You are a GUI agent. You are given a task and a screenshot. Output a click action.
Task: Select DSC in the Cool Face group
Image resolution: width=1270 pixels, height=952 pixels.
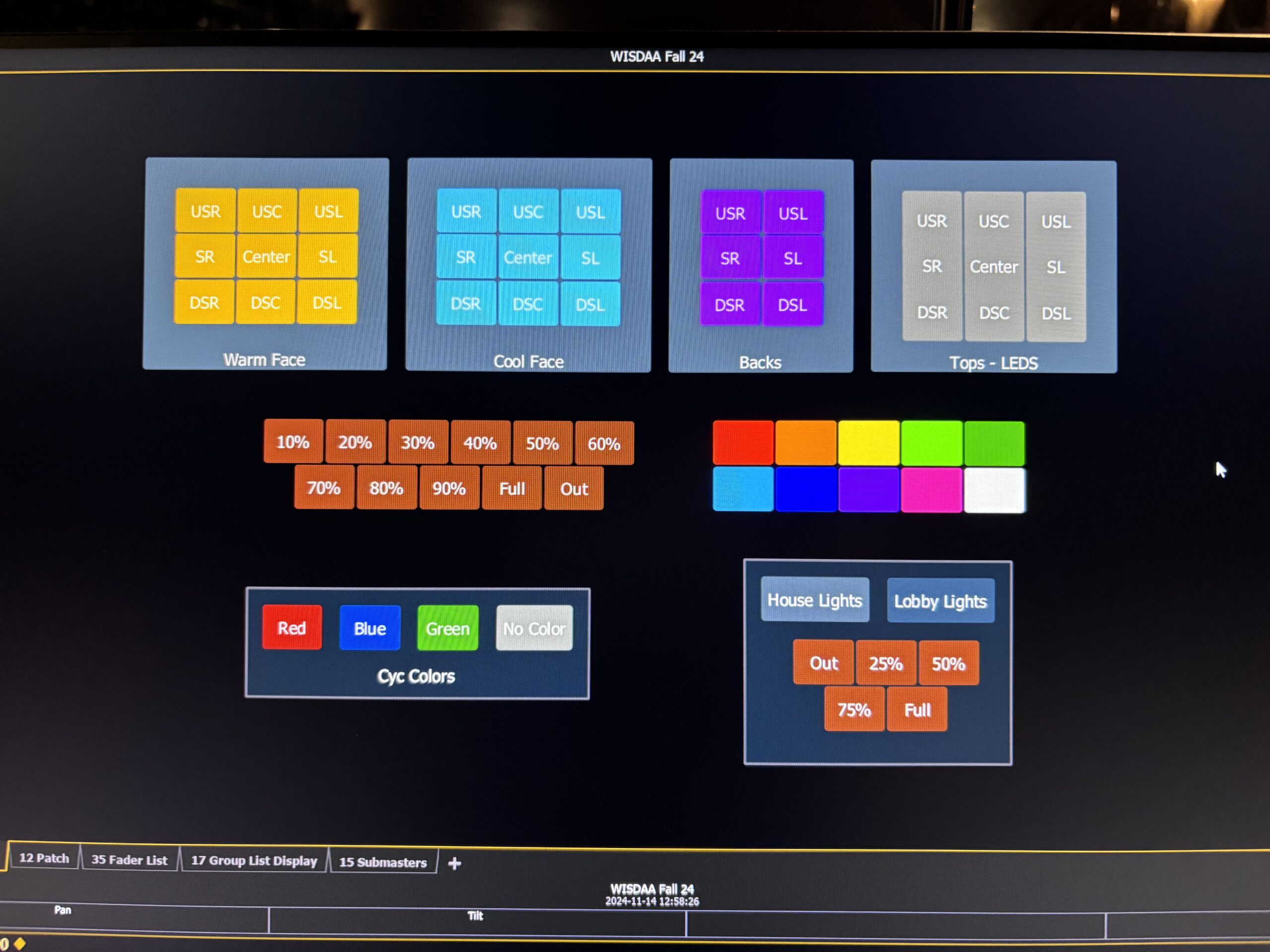point(528,303)
